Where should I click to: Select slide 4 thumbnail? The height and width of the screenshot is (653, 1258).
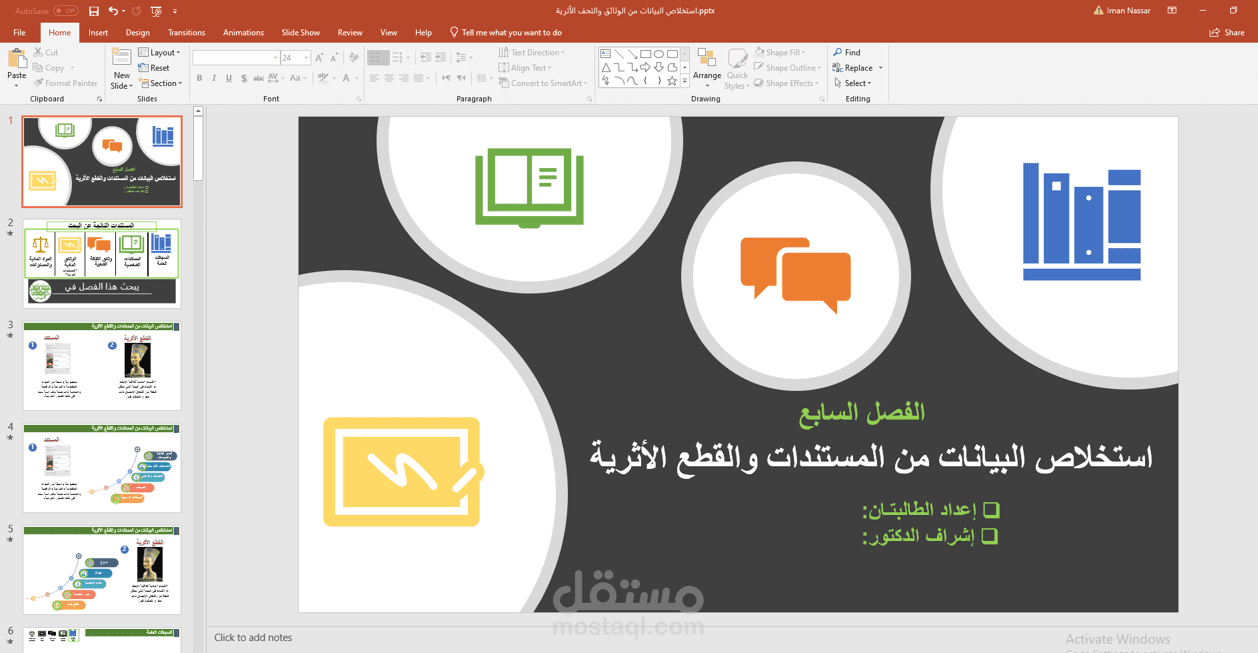[x=102, y=468]
